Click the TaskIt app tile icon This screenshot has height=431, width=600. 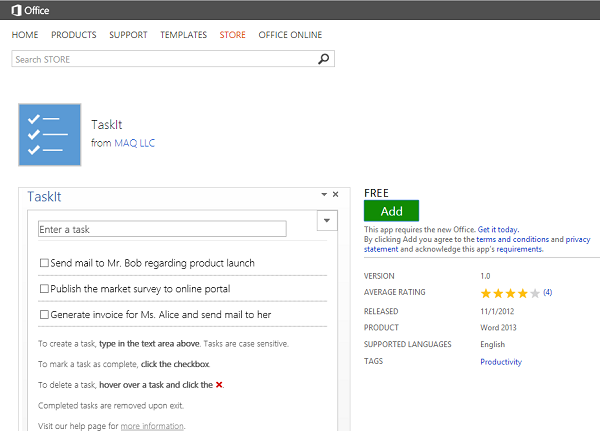click(50, 135)
